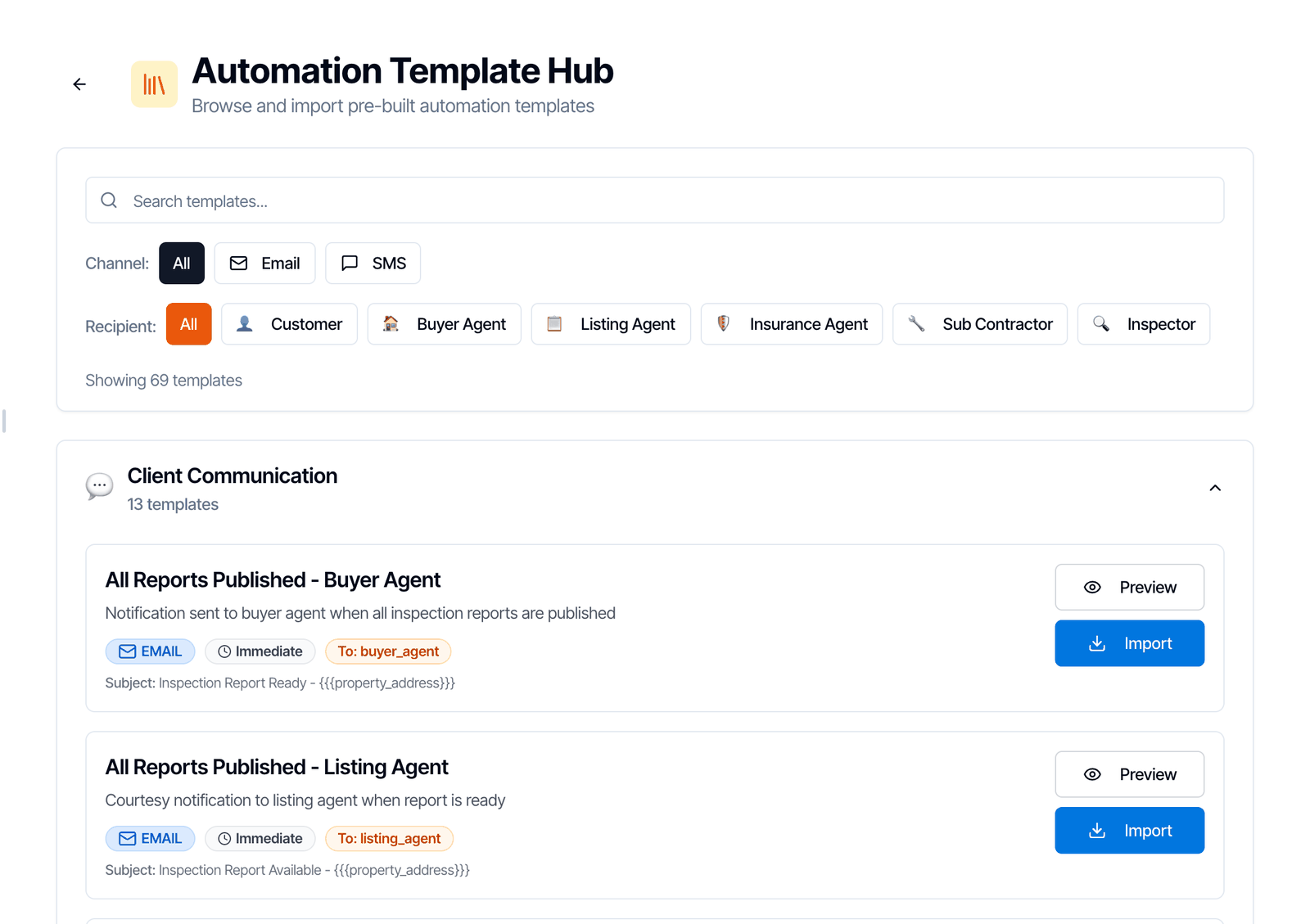
Task: Click the orange library books icon
Action: pyautogui.click(x=154, y=84)
